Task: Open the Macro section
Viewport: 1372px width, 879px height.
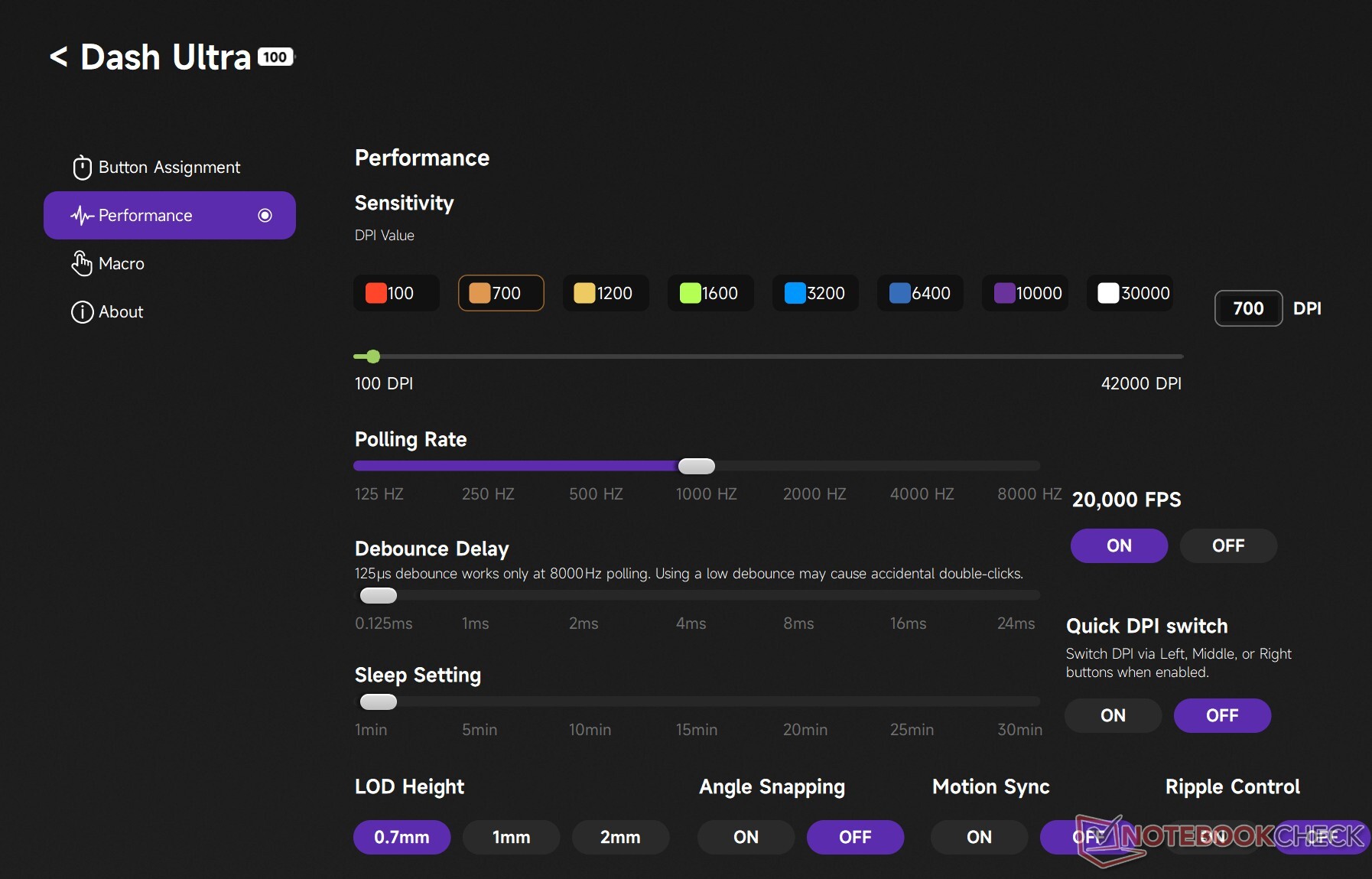Action: (122, 264)
